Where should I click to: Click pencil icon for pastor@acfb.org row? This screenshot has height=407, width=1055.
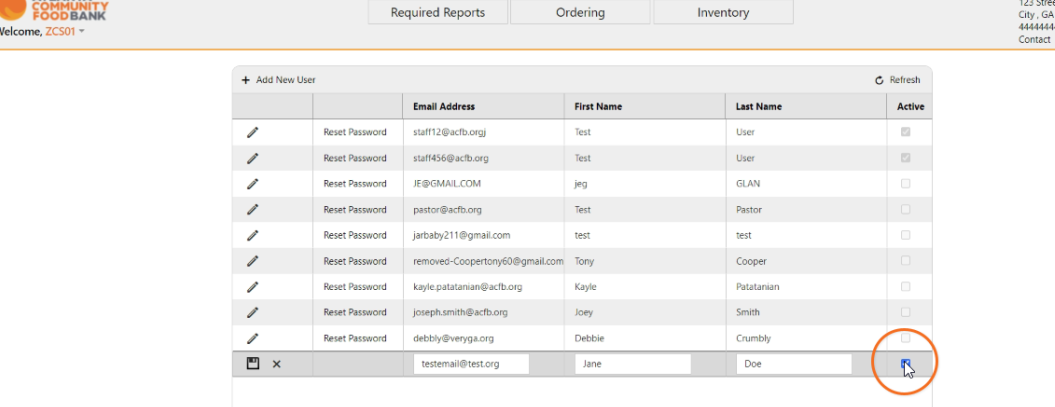[253, 210]
